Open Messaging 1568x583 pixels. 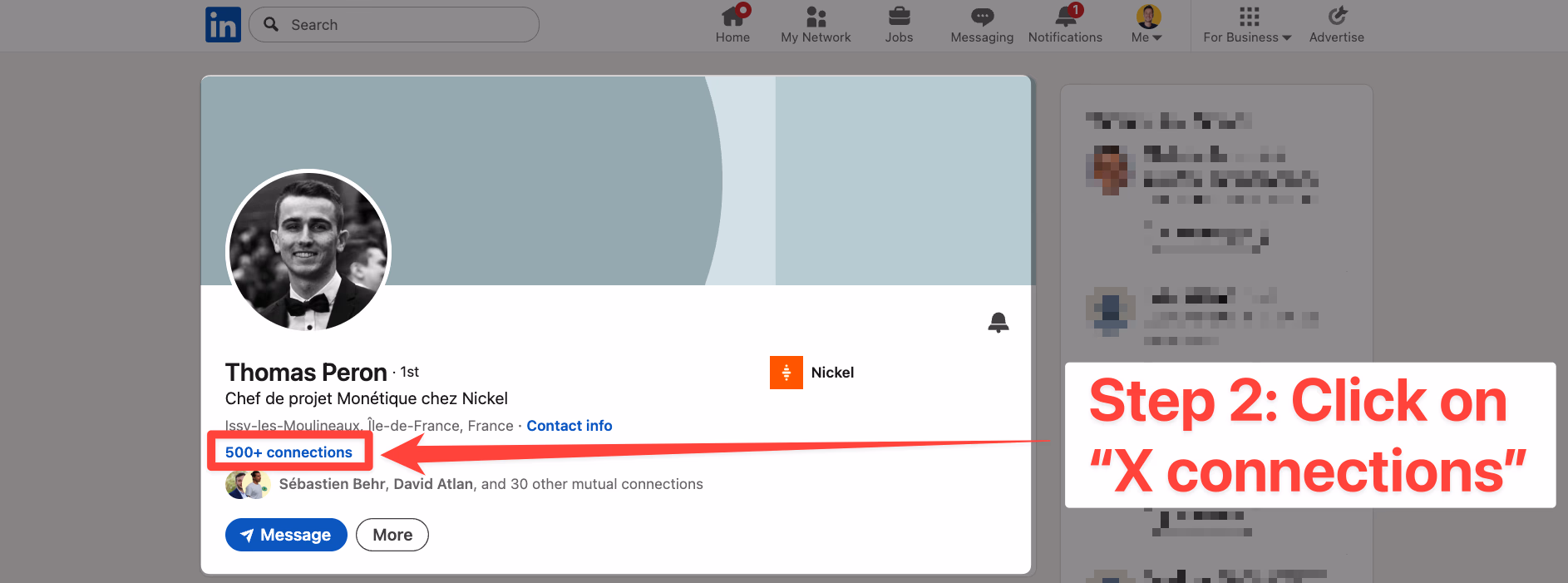point(982,24)
